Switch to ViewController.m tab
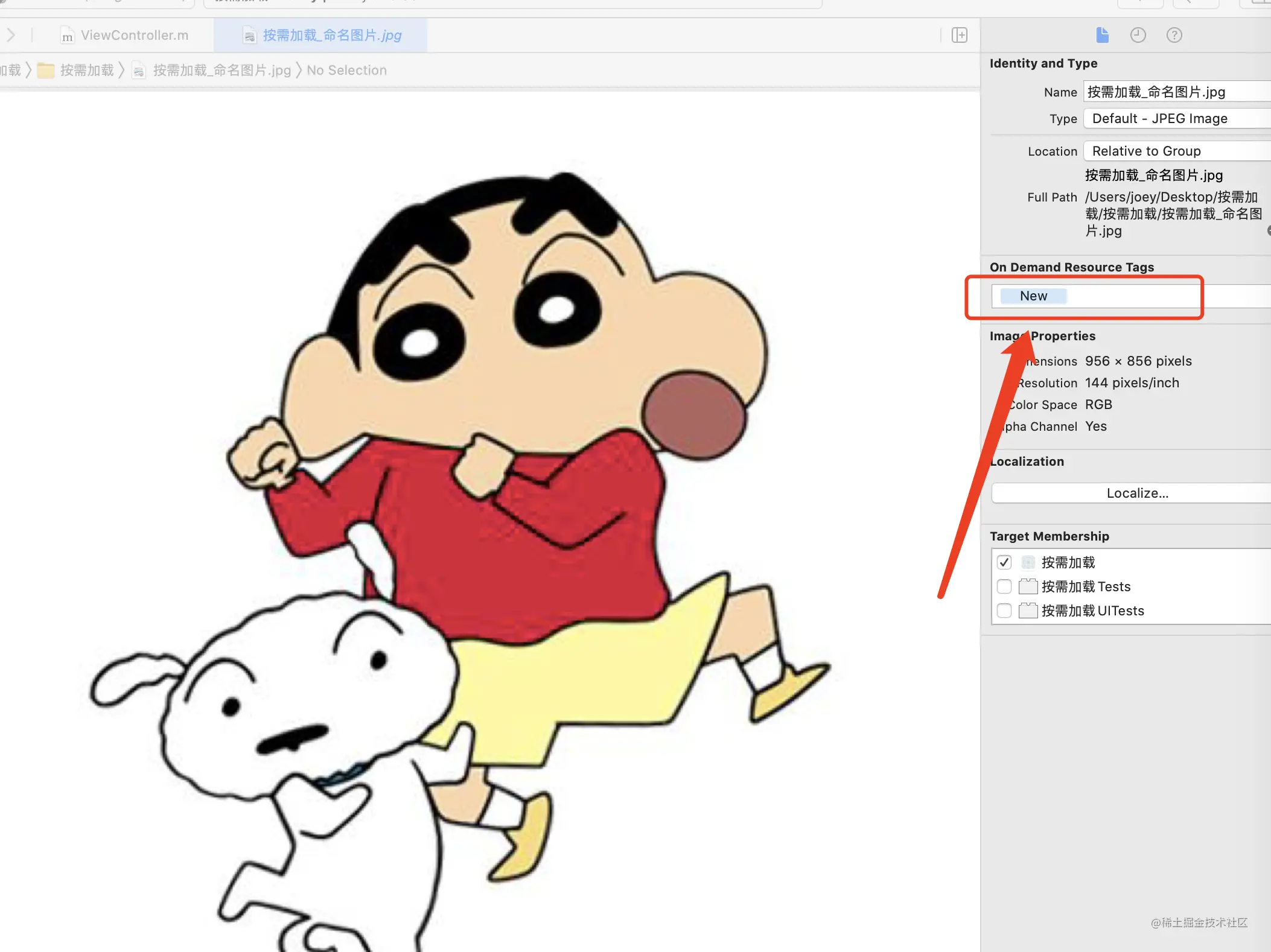This screenshot has height=952, width=1271. pos(134,35)
